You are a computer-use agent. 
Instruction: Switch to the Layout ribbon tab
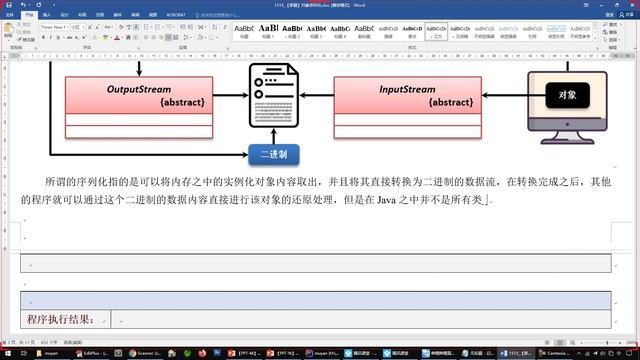pyautogui.click(x=82, y=15)
